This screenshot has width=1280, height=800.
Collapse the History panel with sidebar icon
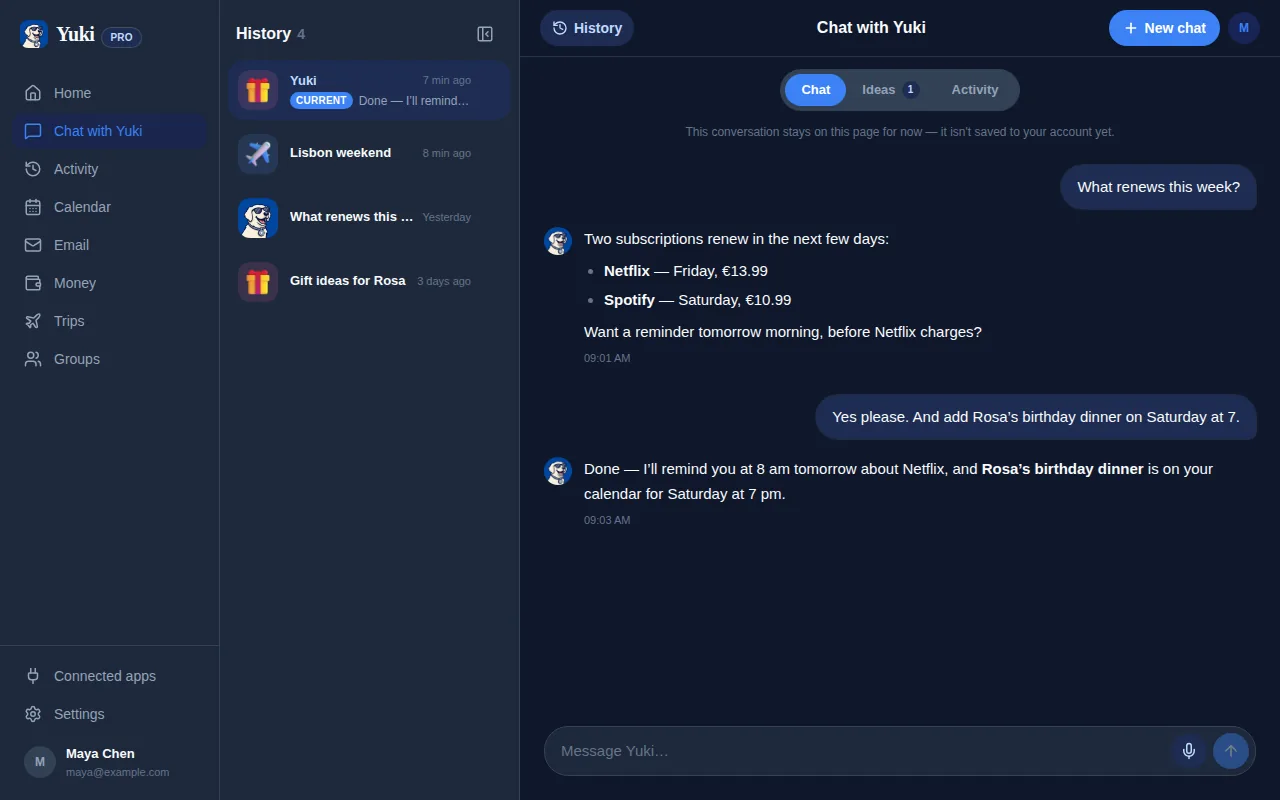pos(485,34)
